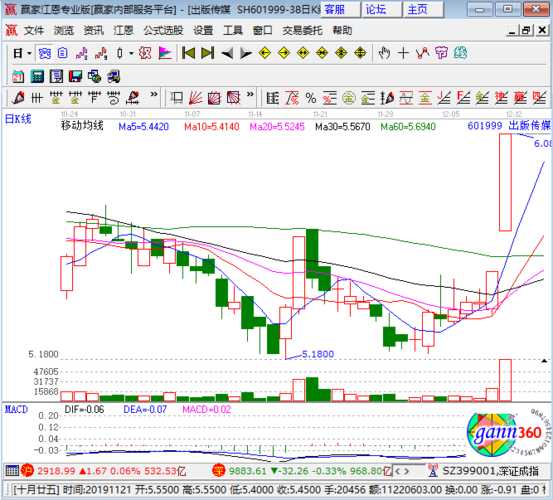This screenshot has height=500, width=553.
Task: Select the crosshair cursor tool
Action: [x=403, y=54]
